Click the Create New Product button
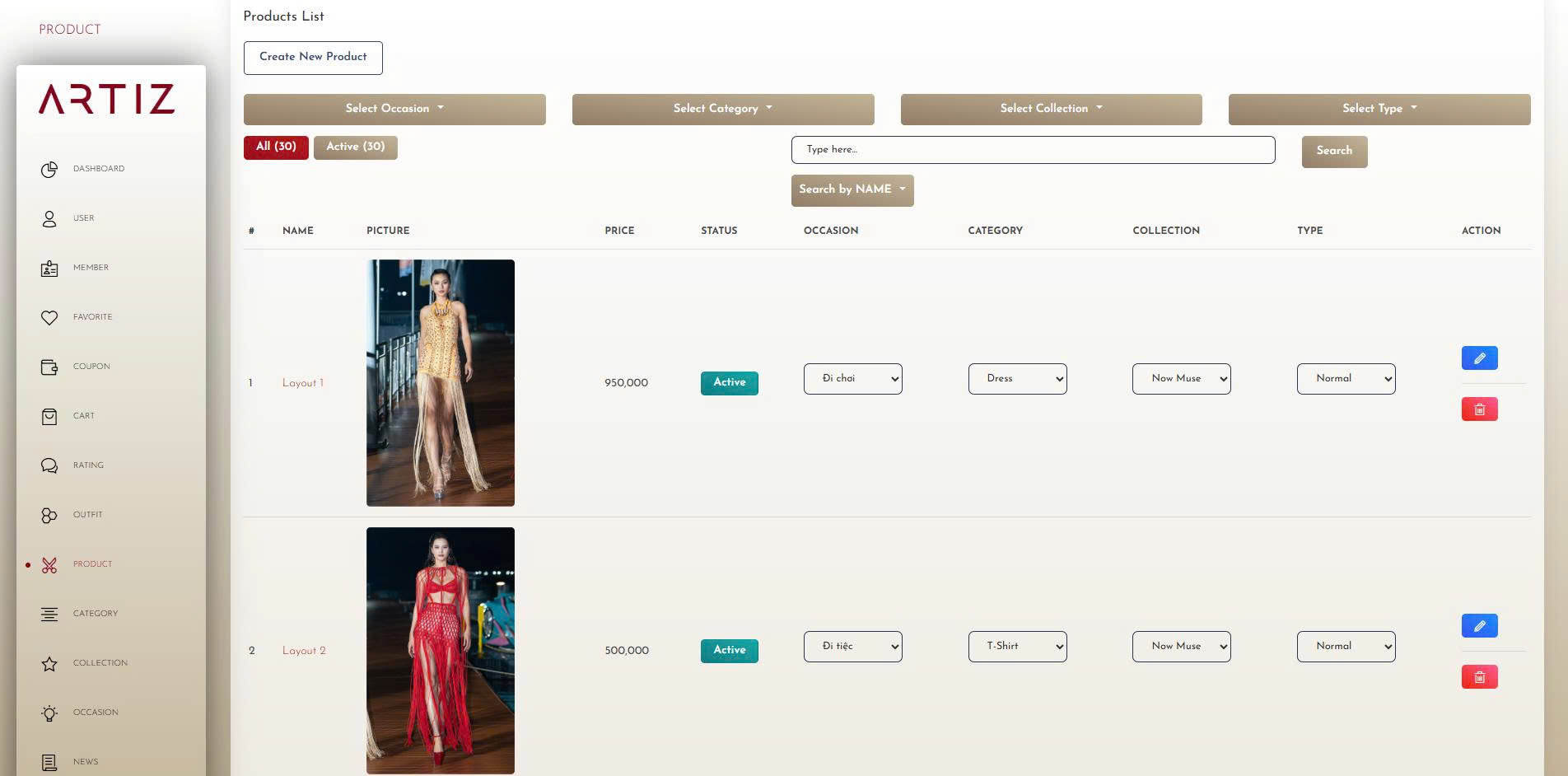 tap(313, 57)
